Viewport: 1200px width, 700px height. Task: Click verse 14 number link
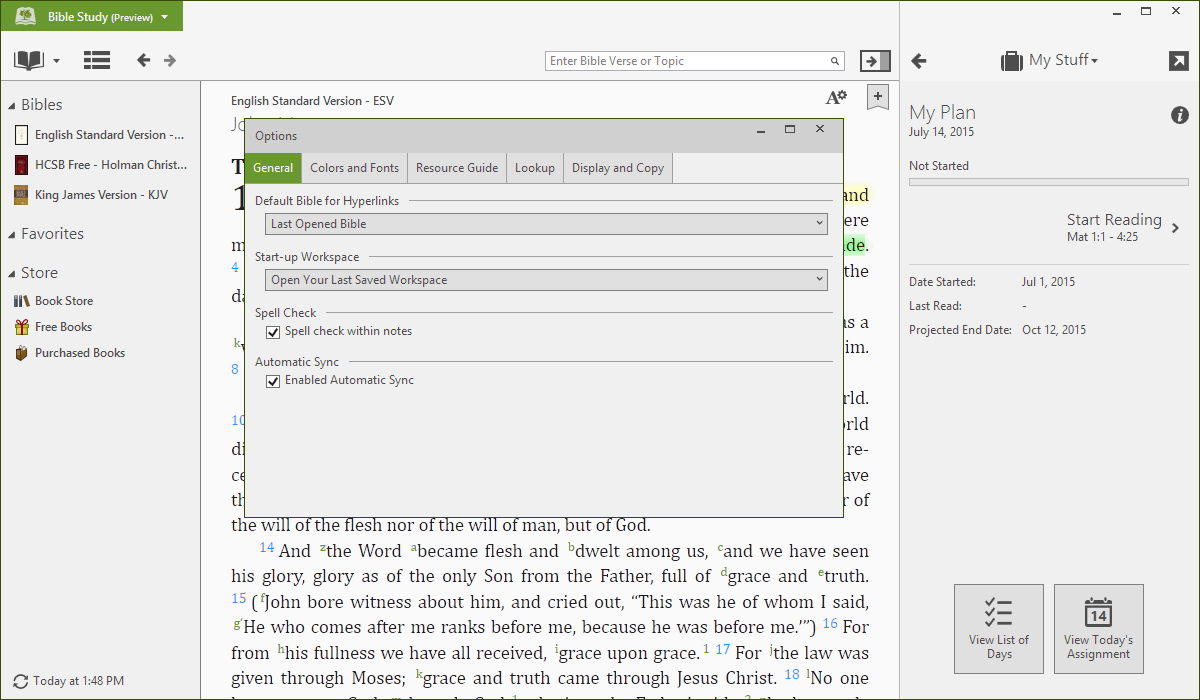coord(267,548)
